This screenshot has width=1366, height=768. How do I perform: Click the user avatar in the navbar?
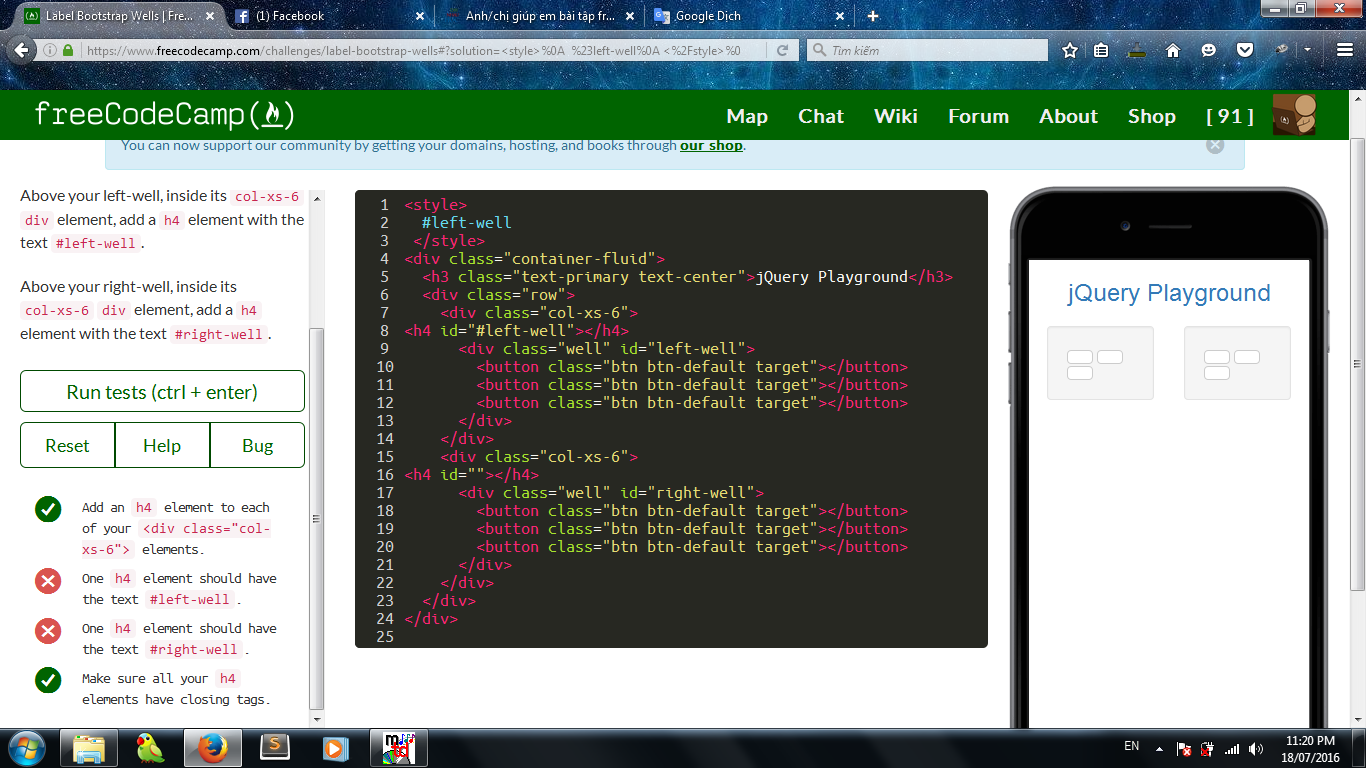(1293, 116)
